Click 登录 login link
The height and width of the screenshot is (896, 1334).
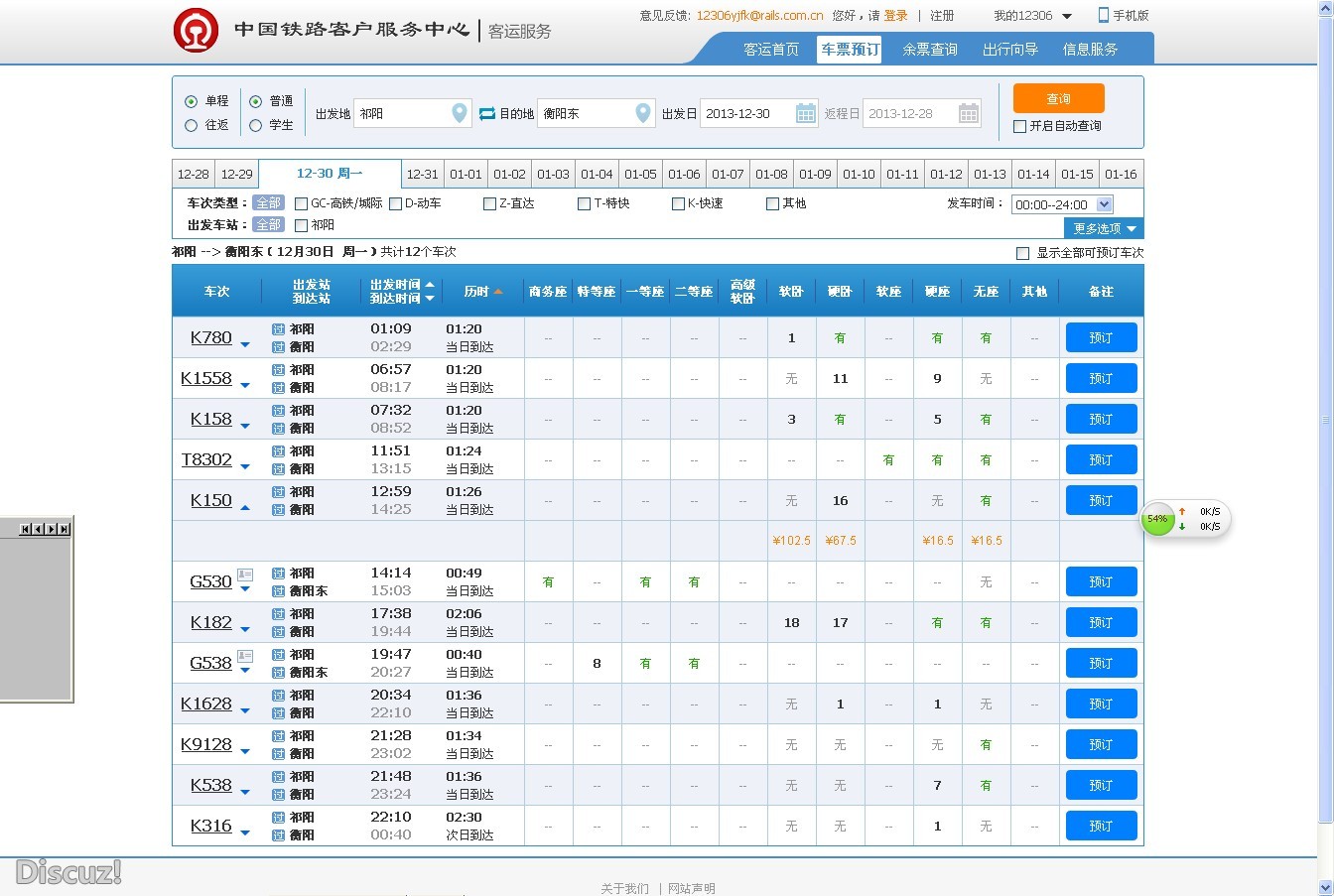coord(895,16)
